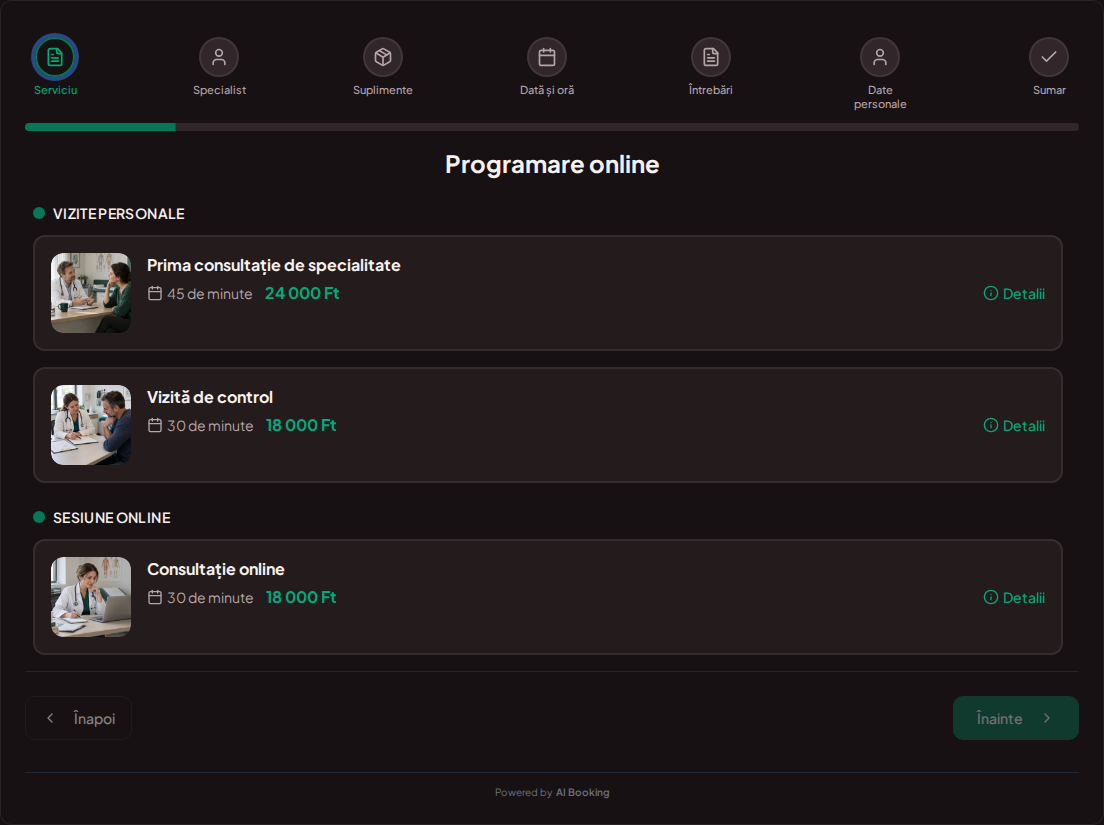Click the VIZITE PERSONALE section heading
1104x825 pixels.
coord(119,214)
